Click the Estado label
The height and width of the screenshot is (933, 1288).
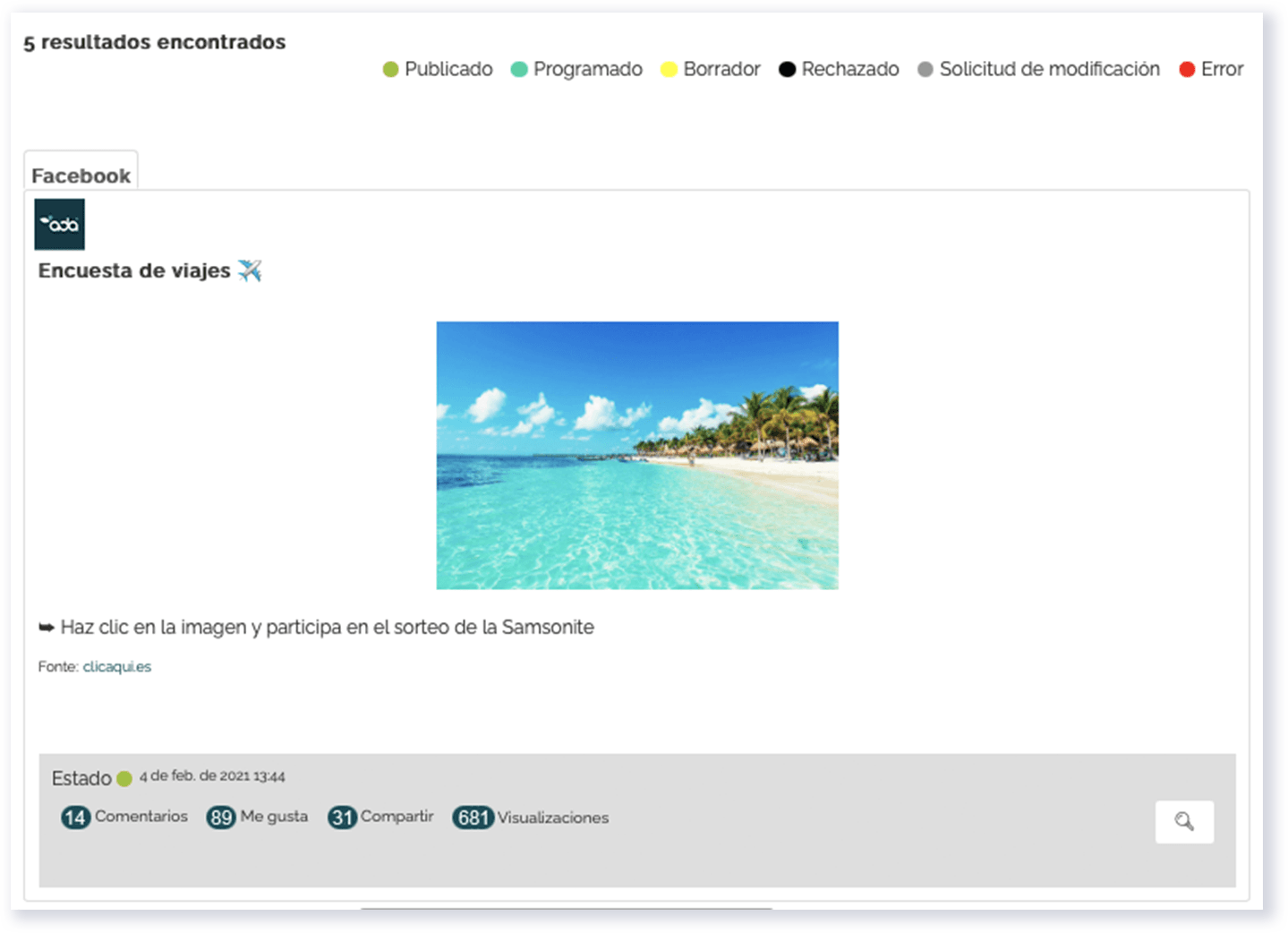pyautogui.click(x=81, y=778)
